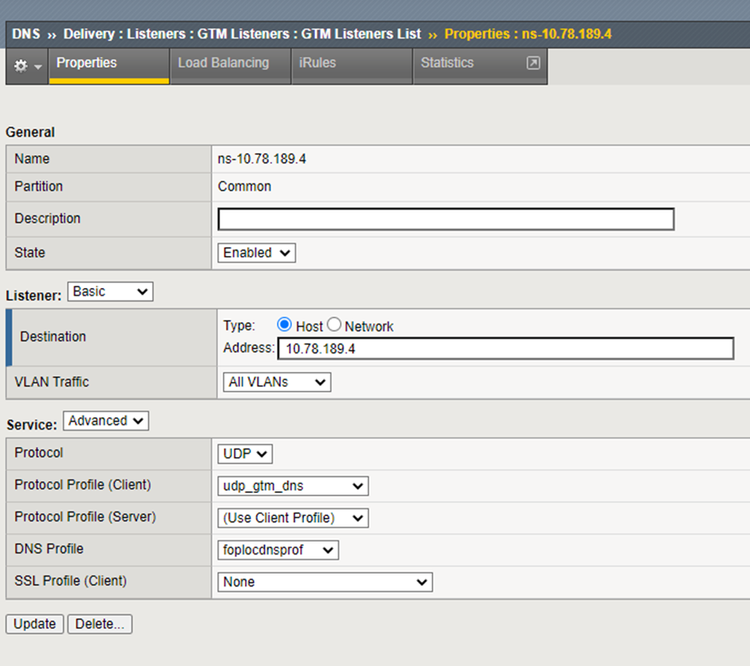Open the VLAN Traffic dropdown

coord(274,382)
